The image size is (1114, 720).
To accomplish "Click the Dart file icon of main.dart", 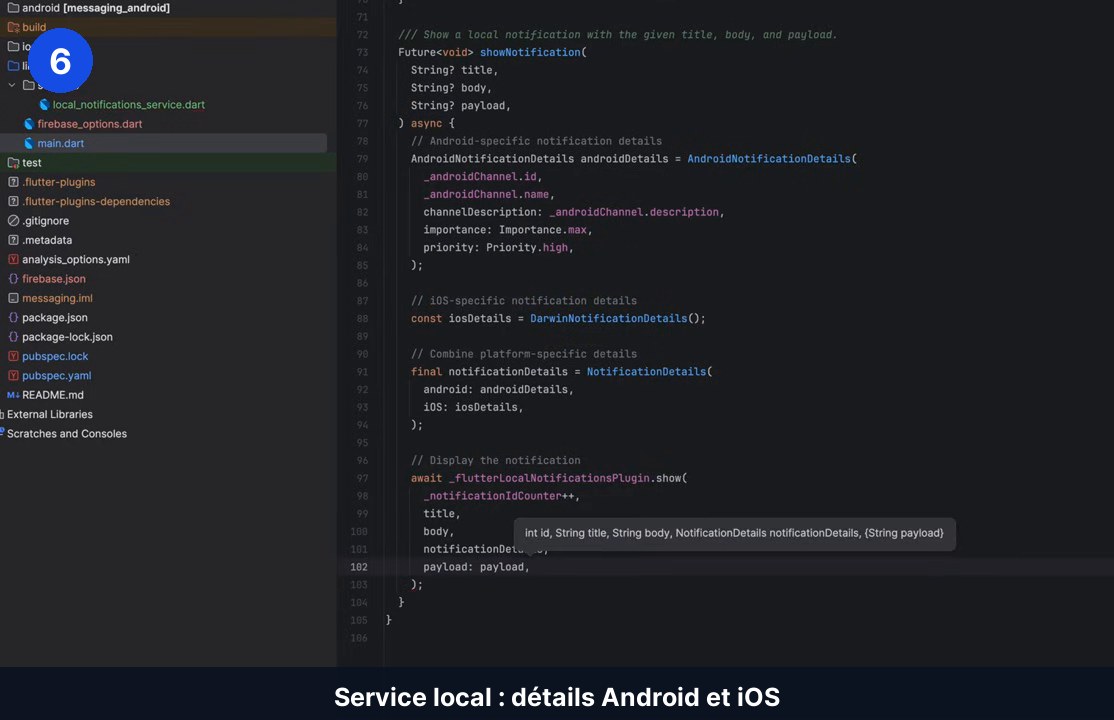I will coord(28,143).
